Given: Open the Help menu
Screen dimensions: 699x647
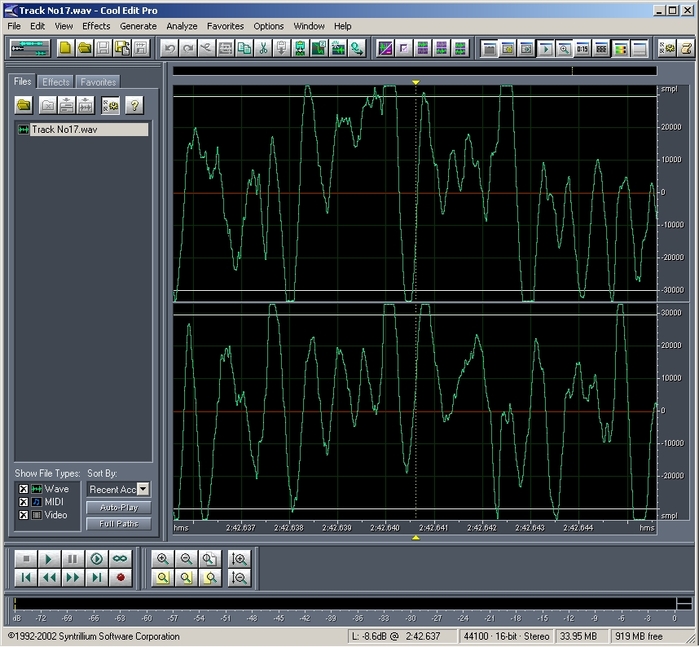Looking at the screenshot, I should click(x=343, y=26).
